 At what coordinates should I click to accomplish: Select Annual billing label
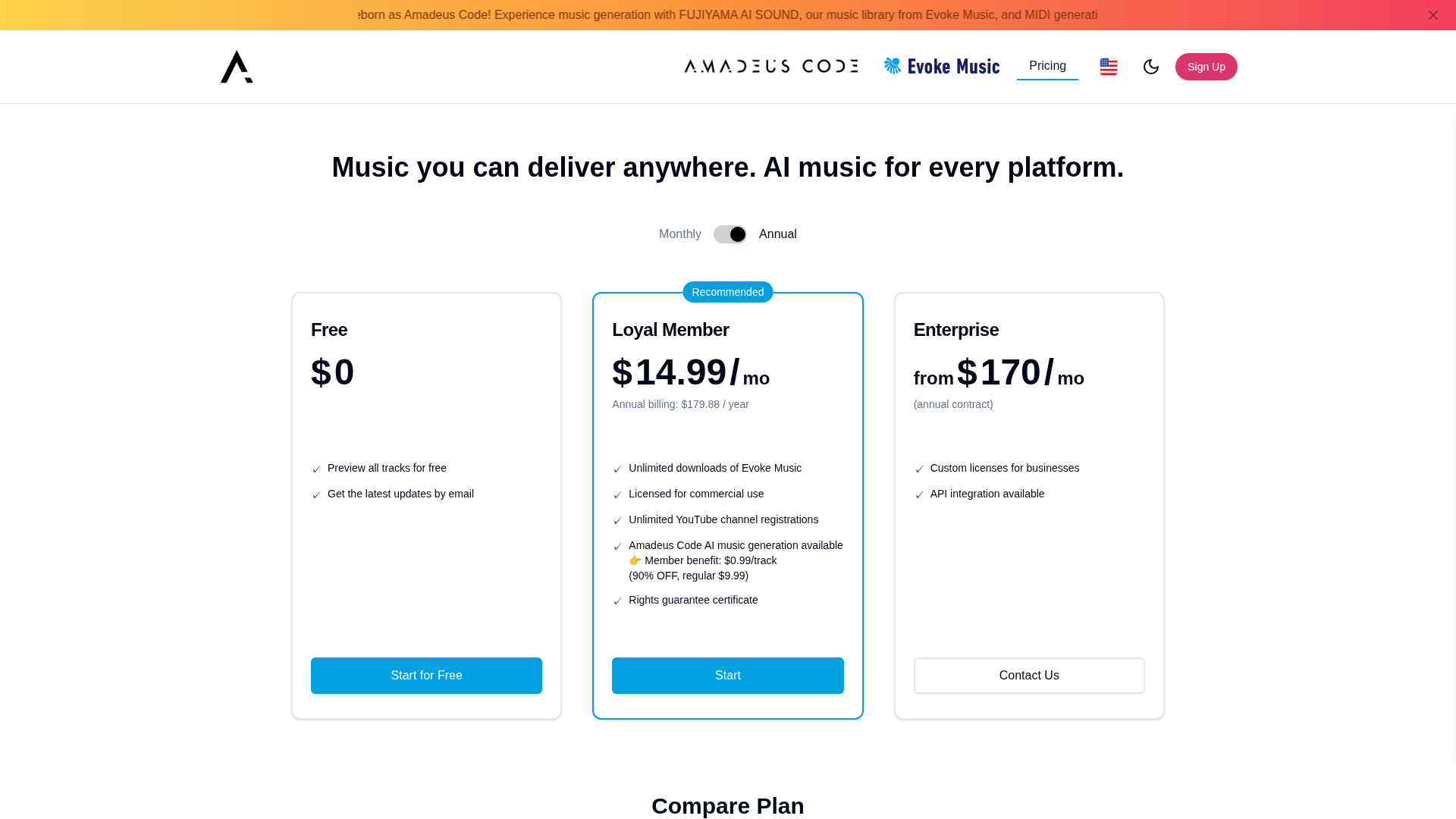[777, 234]
